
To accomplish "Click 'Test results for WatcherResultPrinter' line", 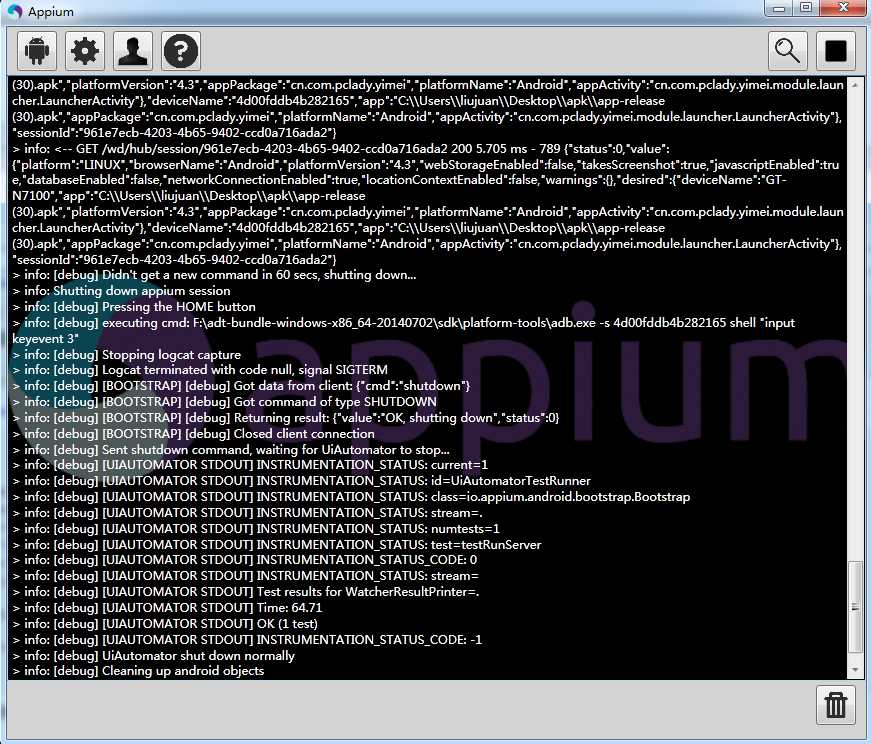I will point(246,592).
